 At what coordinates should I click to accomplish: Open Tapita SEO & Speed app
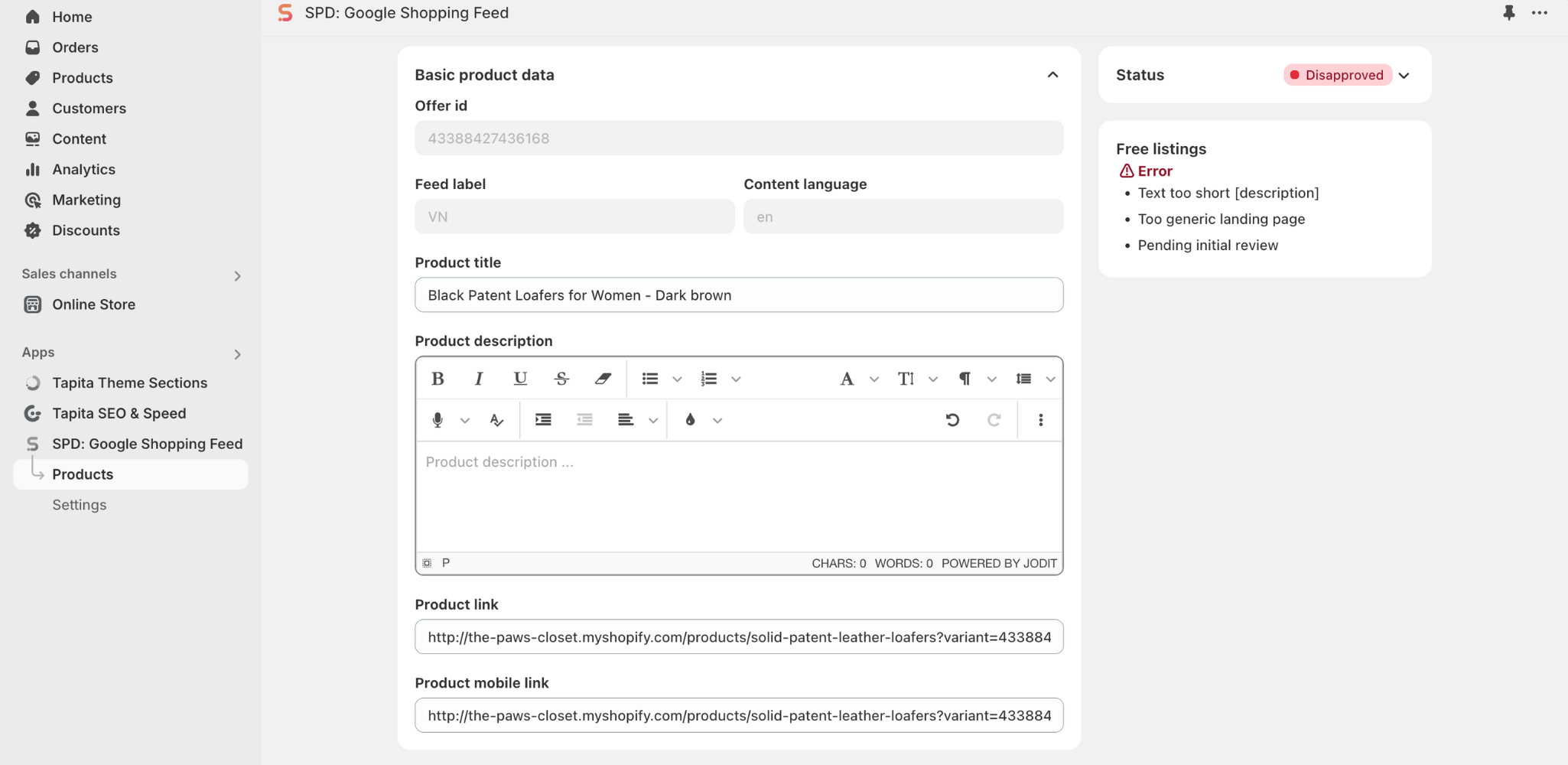pos(119,414)
